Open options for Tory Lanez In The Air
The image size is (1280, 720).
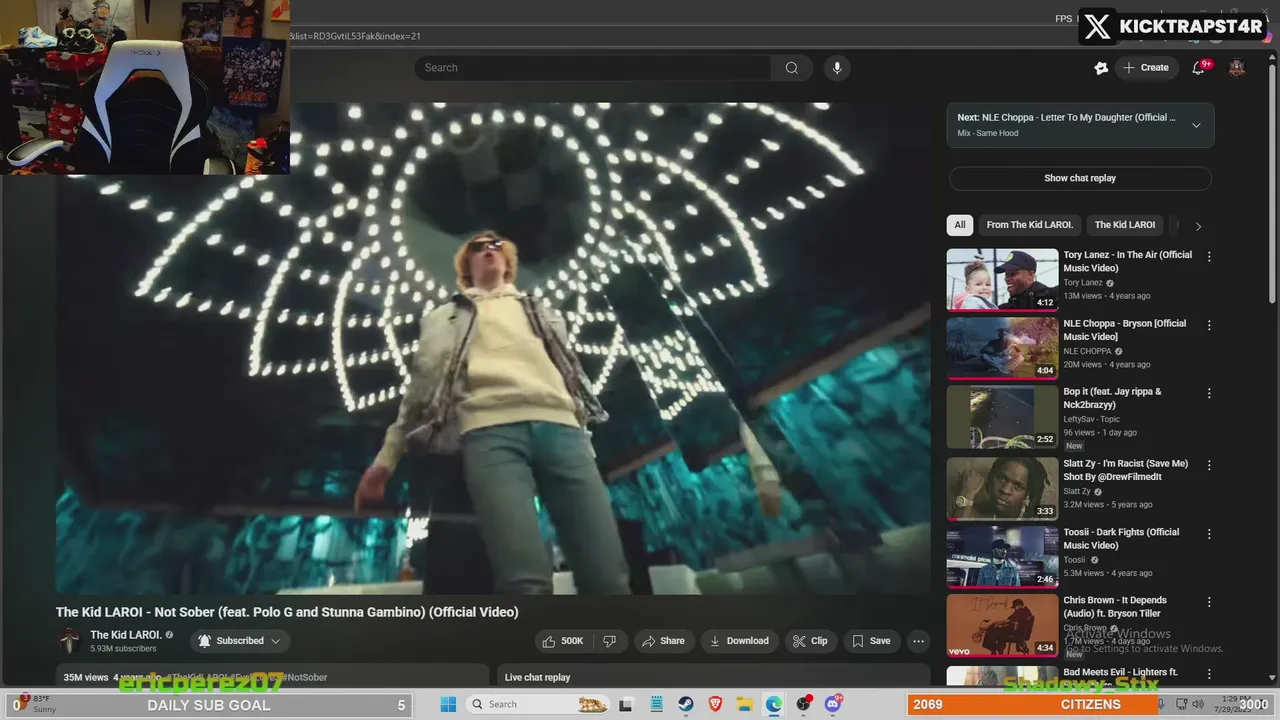[1209, 257]
